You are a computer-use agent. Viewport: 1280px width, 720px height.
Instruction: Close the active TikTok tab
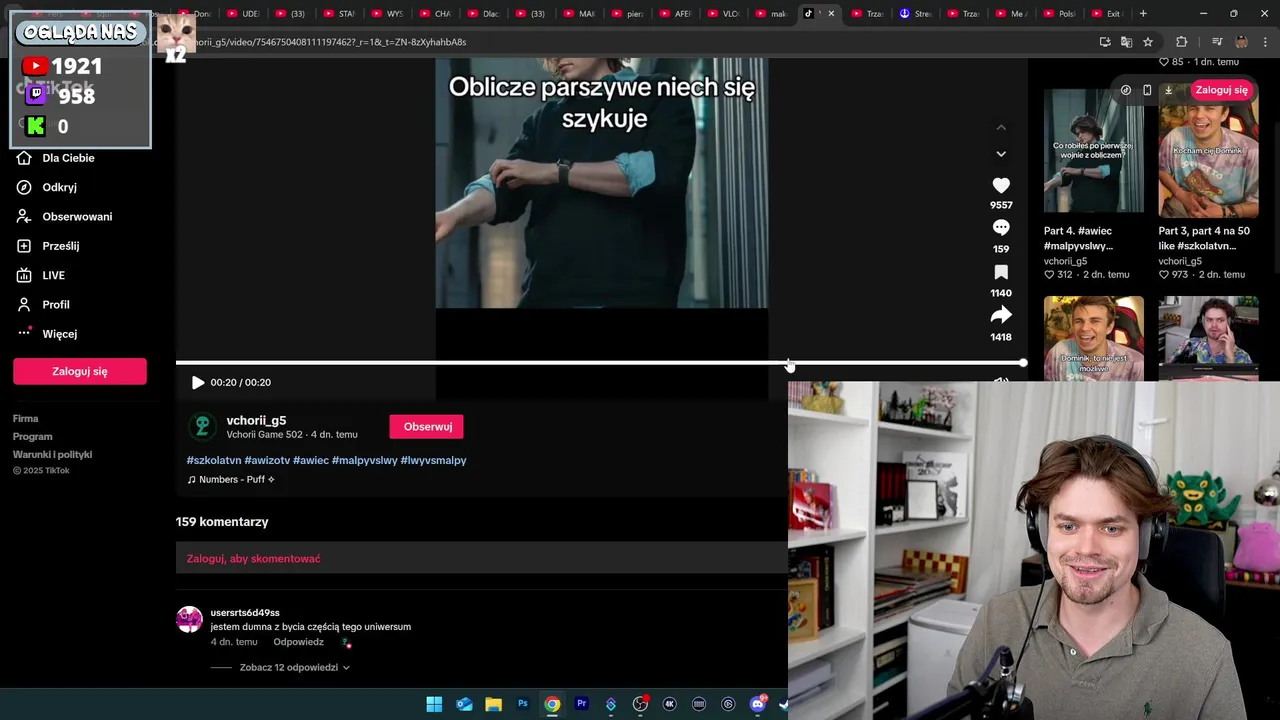click(831, 14)
